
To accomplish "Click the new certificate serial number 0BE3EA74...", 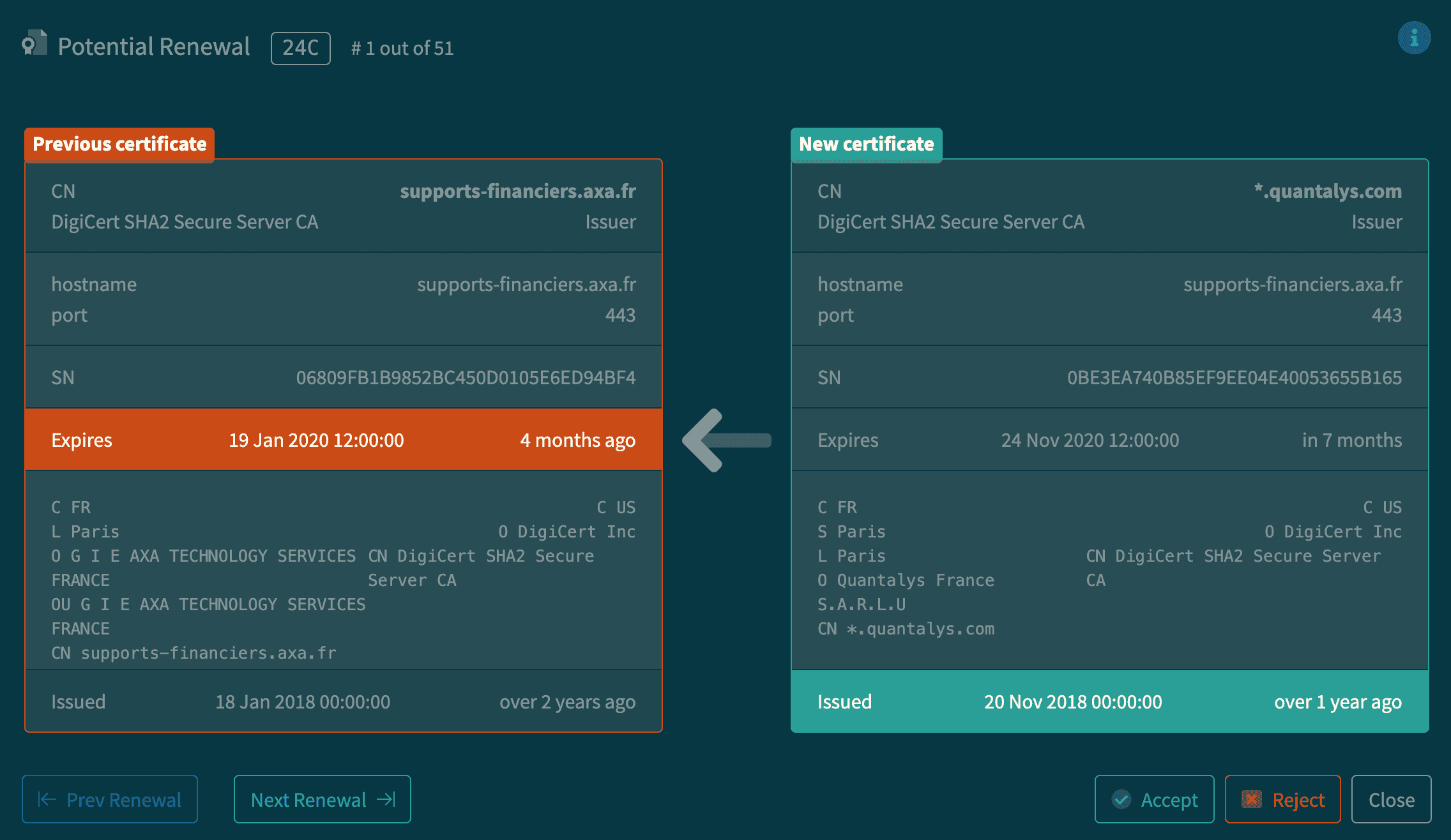I will [x=1234, y=378].
